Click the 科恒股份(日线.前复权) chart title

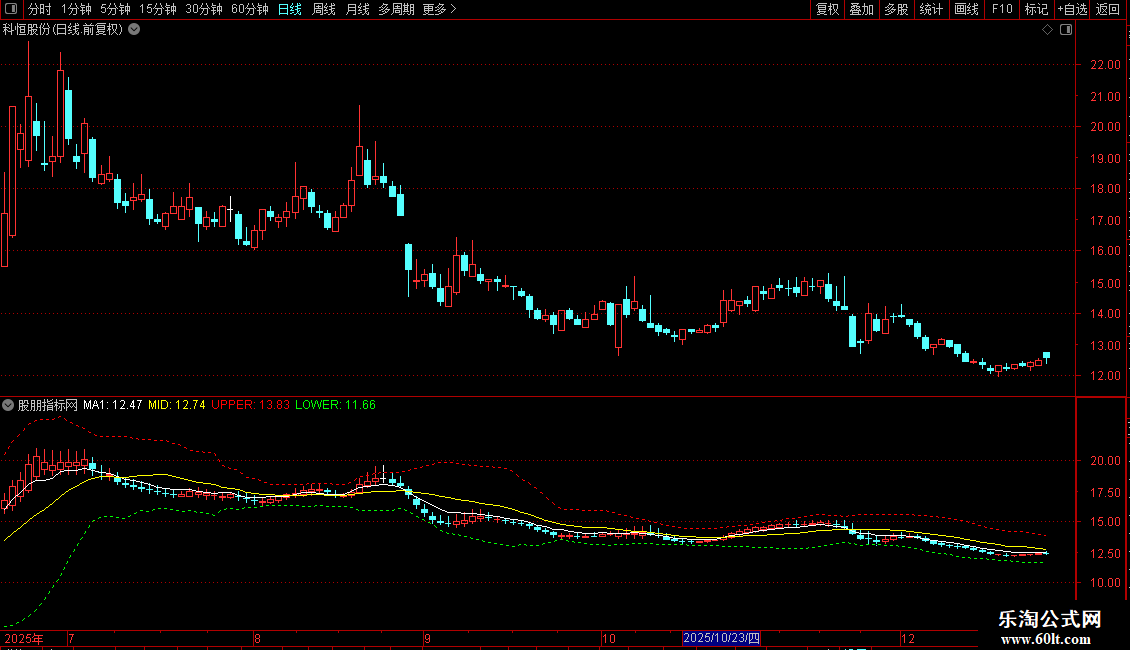[63, 30]
